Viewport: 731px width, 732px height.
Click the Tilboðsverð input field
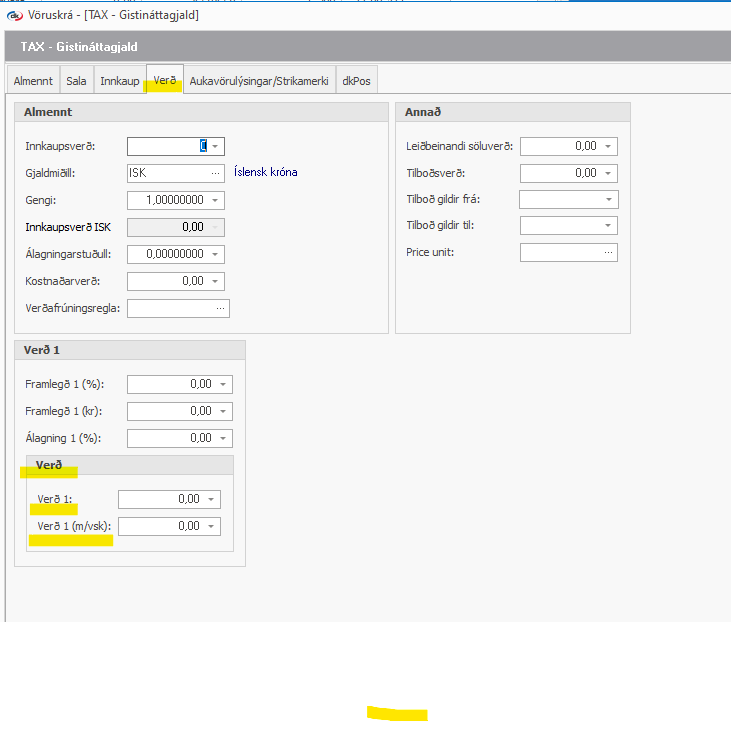pos(560,173)
